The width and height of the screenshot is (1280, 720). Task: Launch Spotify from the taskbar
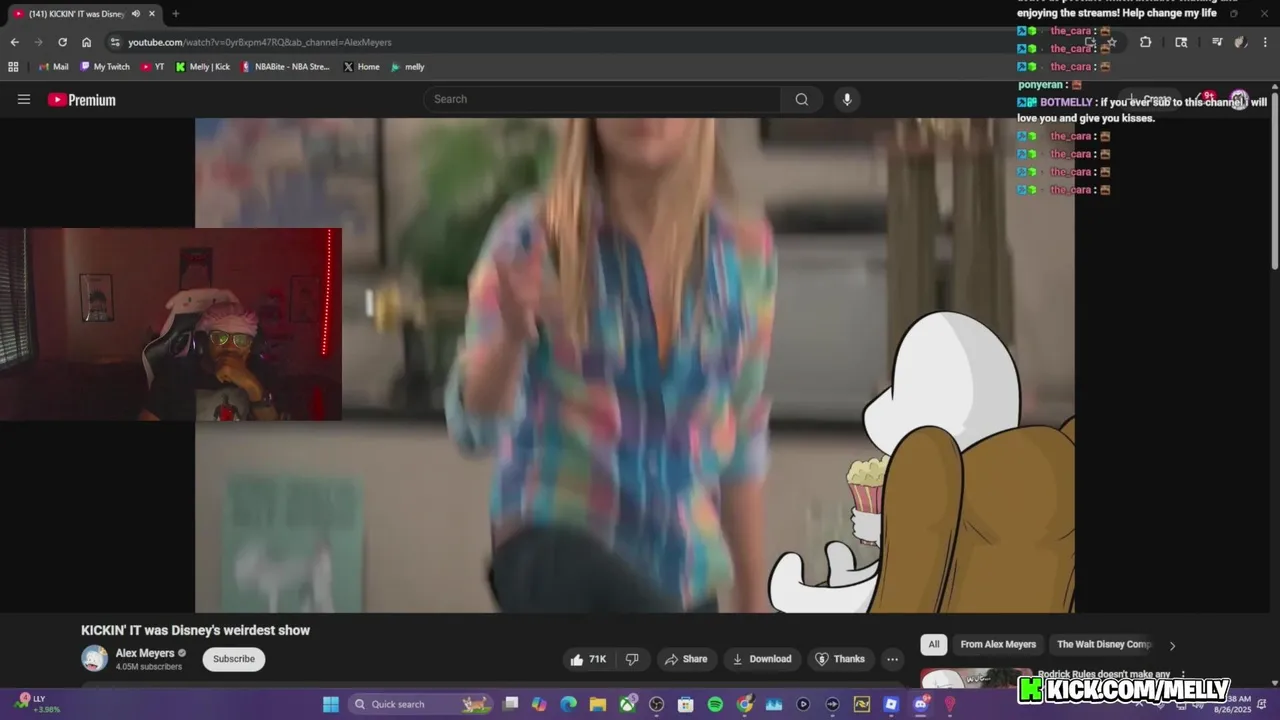point(715,704)
